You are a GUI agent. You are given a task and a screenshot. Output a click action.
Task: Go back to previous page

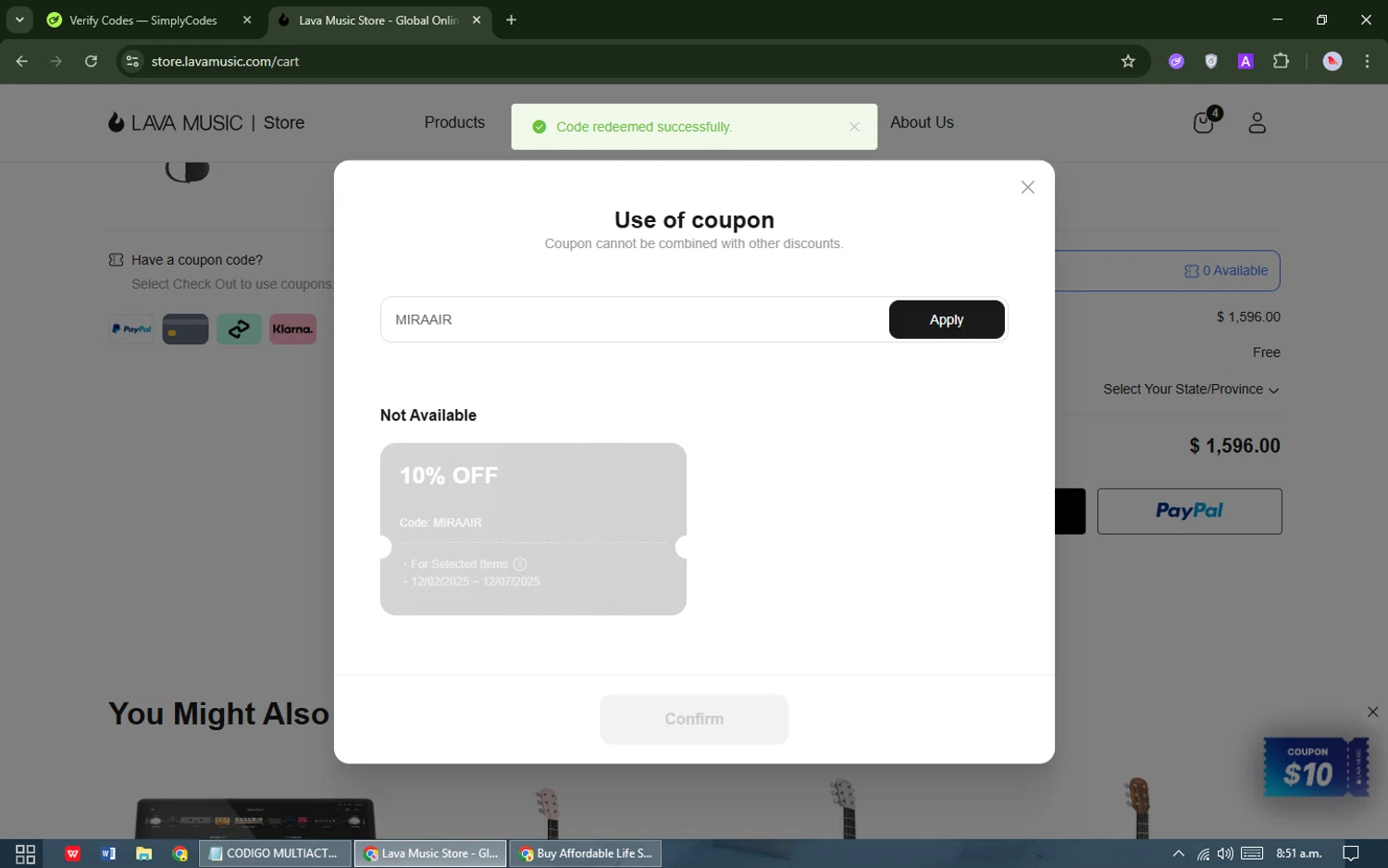22,61
